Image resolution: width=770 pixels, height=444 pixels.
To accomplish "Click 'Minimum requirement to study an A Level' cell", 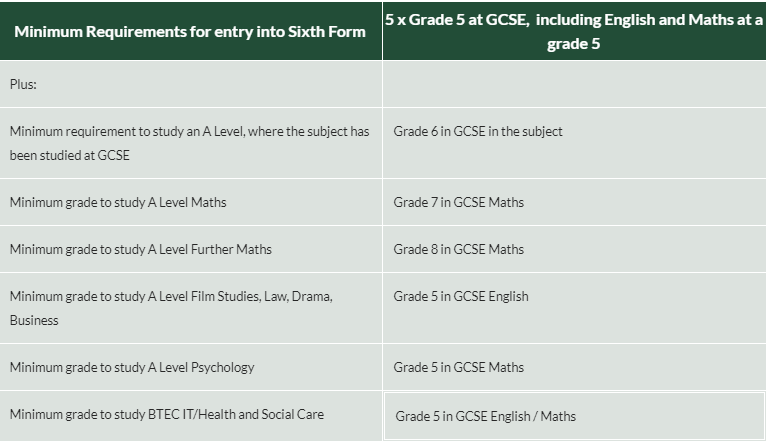I will [191, 143].
